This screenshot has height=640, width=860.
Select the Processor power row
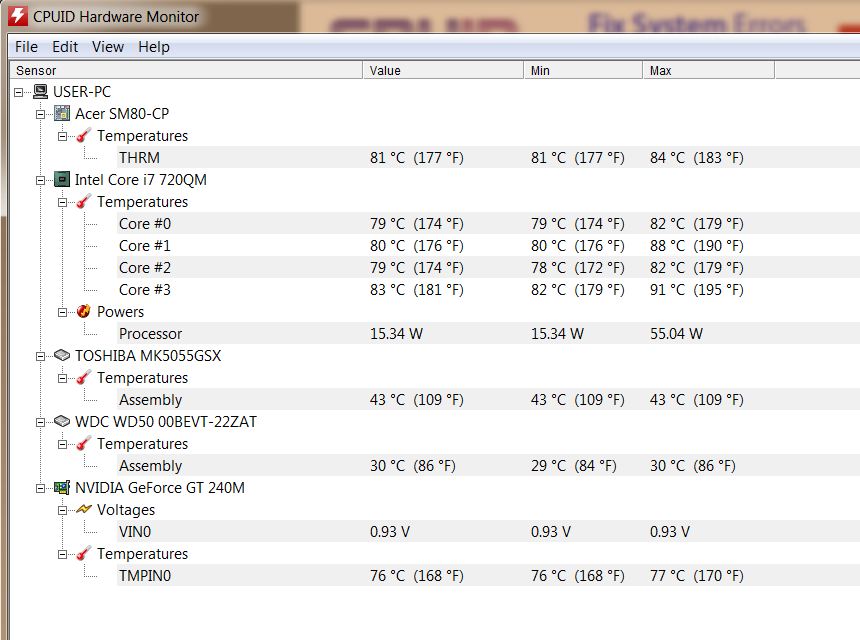[x=488, y=333]
